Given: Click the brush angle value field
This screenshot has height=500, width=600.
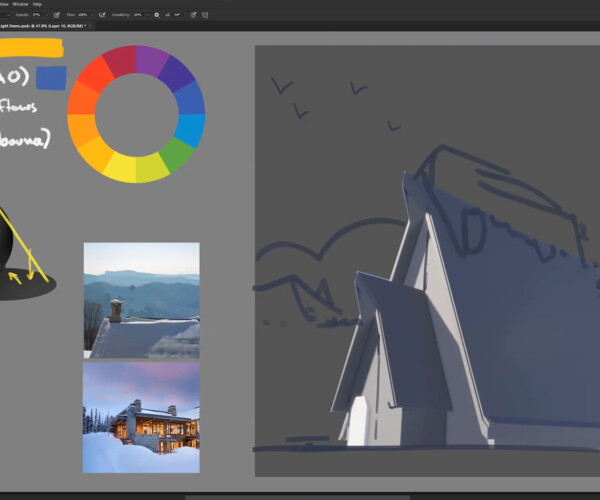Looking at the screenshot, I should [177, 15].
